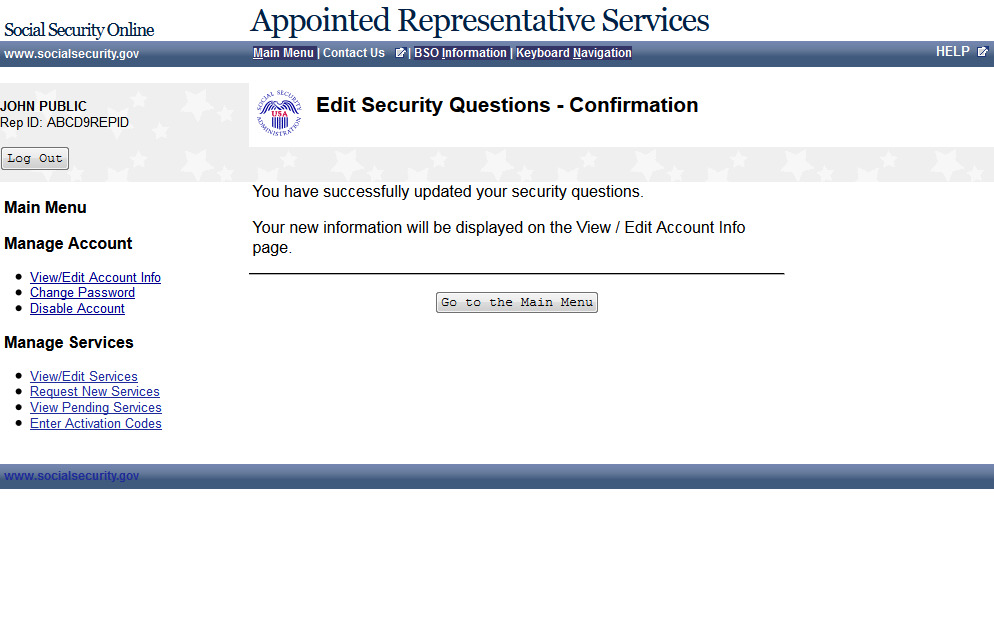Click the external-link icon beside Contact Us
This screenshot has height=640, width=994.
point(400,53)
